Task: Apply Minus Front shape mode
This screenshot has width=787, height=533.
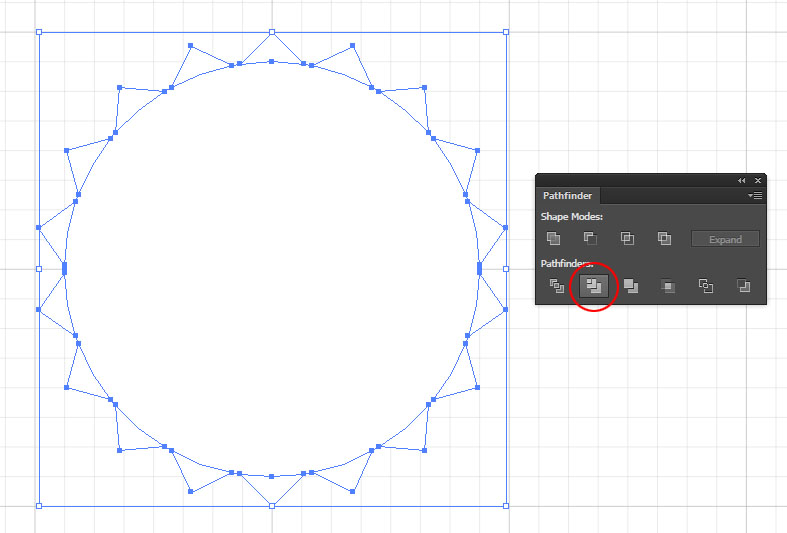Action: tap(590, 239)
